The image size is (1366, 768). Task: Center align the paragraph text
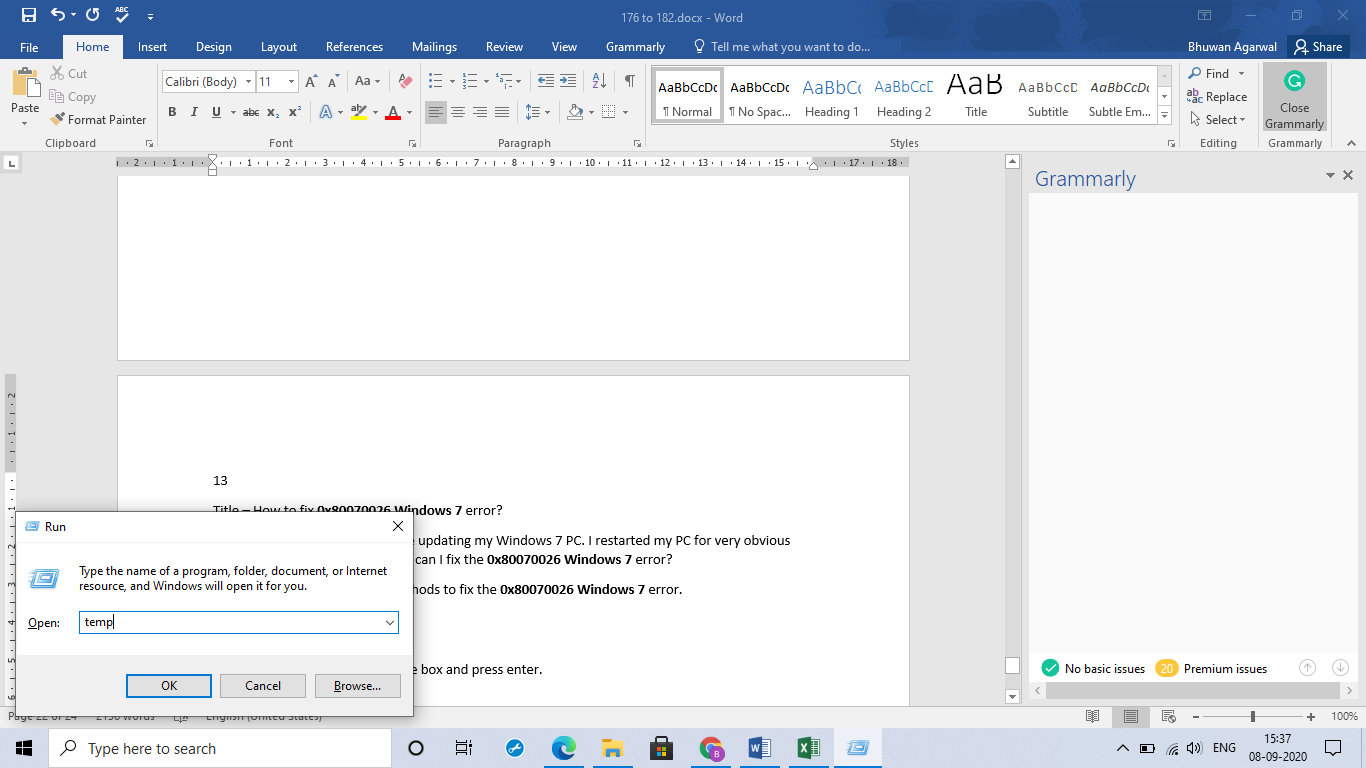click(x=458, y=112)
